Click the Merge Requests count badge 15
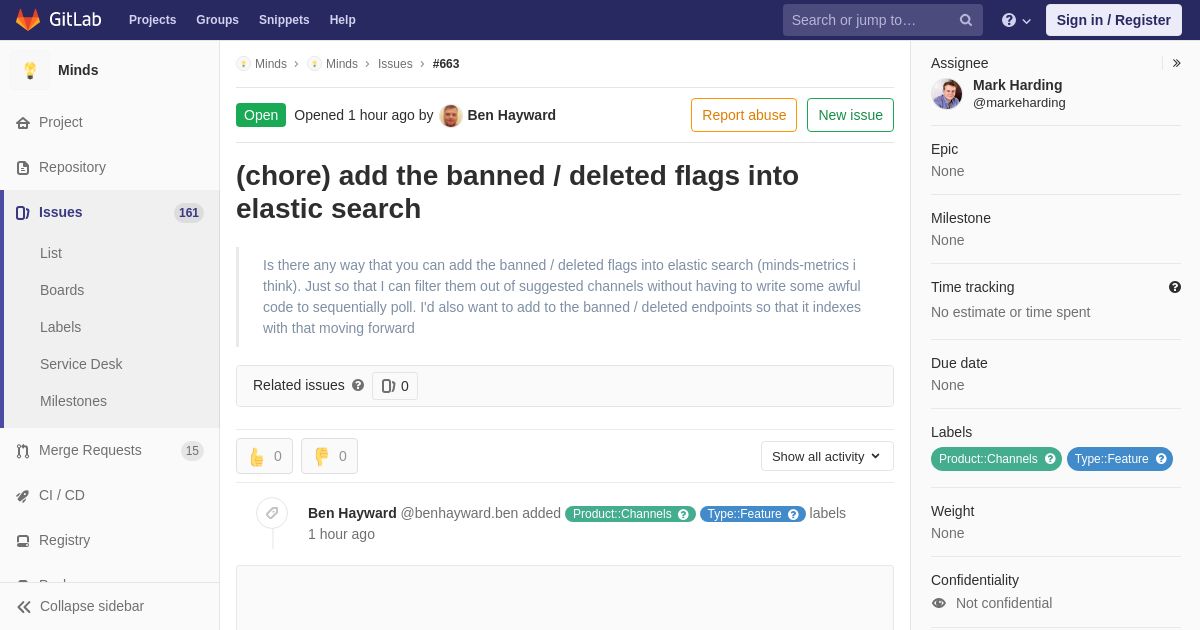 click(193, 451)
